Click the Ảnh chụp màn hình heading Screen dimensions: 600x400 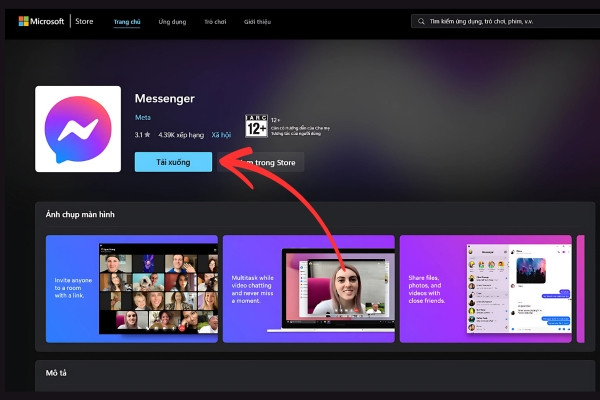[80, 214]
